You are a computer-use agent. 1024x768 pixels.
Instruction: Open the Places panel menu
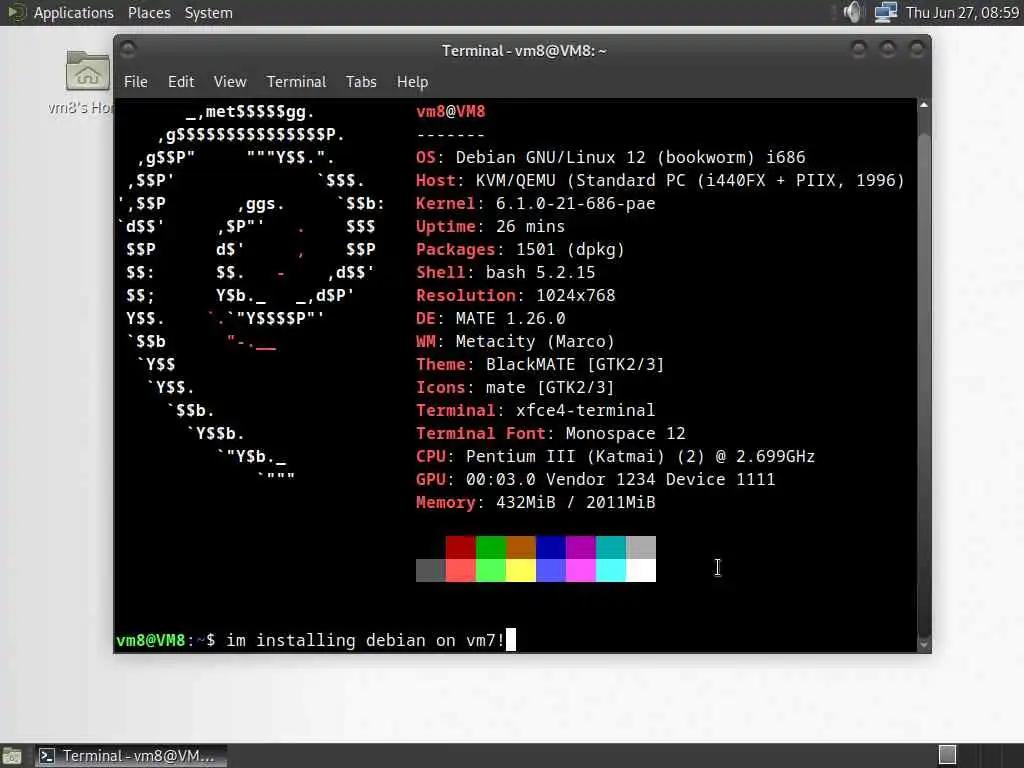coord(149,13)
